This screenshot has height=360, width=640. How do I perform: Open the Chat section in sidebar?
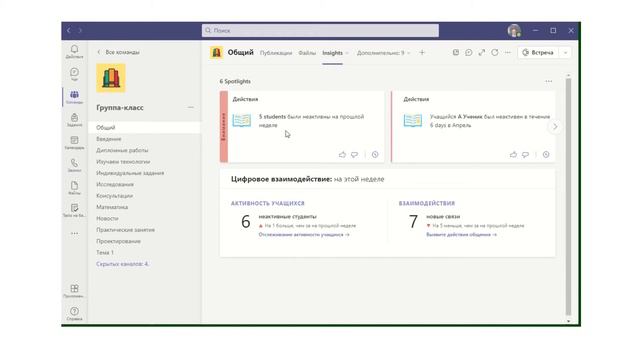click(x=74, y=74)
